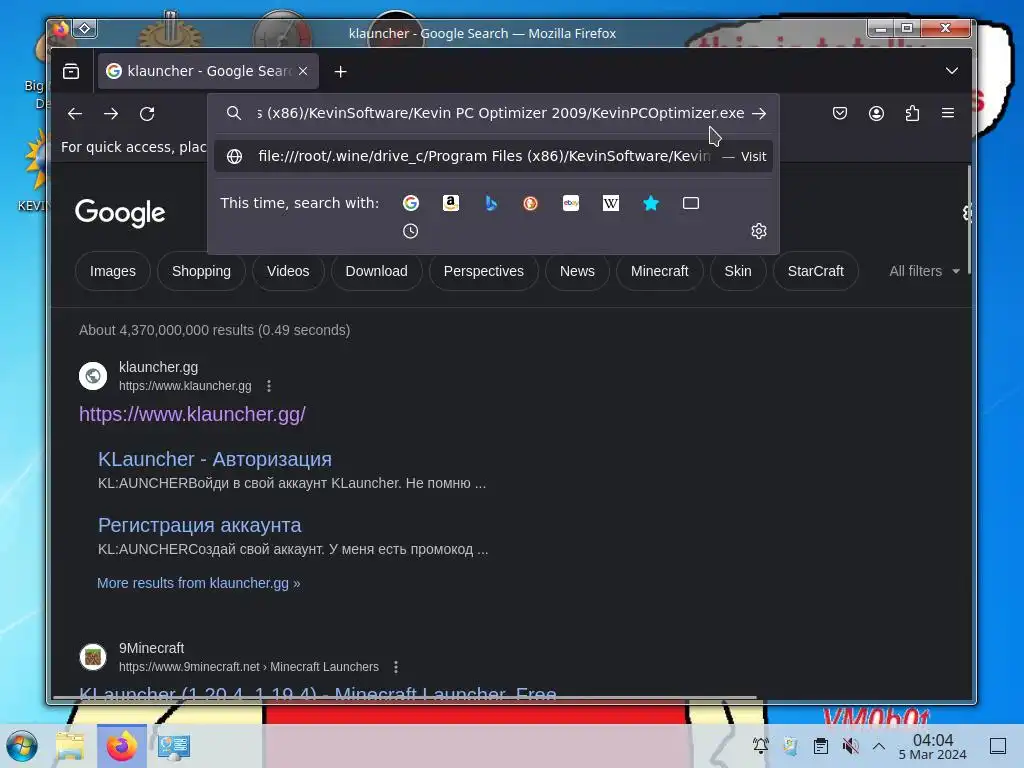The width and height of the screenshot is (1024, 768).
Task: List all tabs dropdown arrow
Action: [952, 71]
